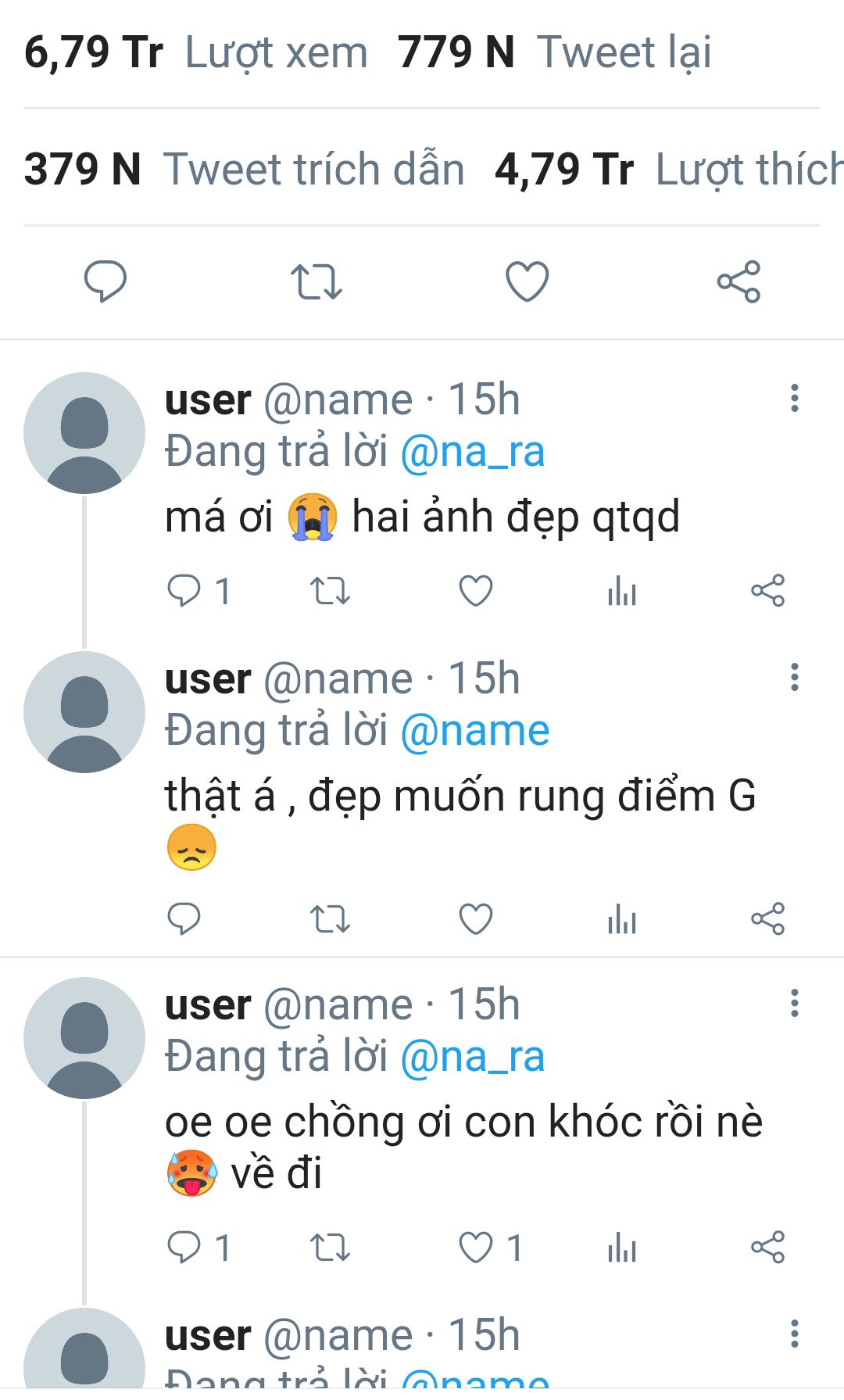Share the main tweet
The width and height of the screenshot is (844, 1400).
pos(738,281)
